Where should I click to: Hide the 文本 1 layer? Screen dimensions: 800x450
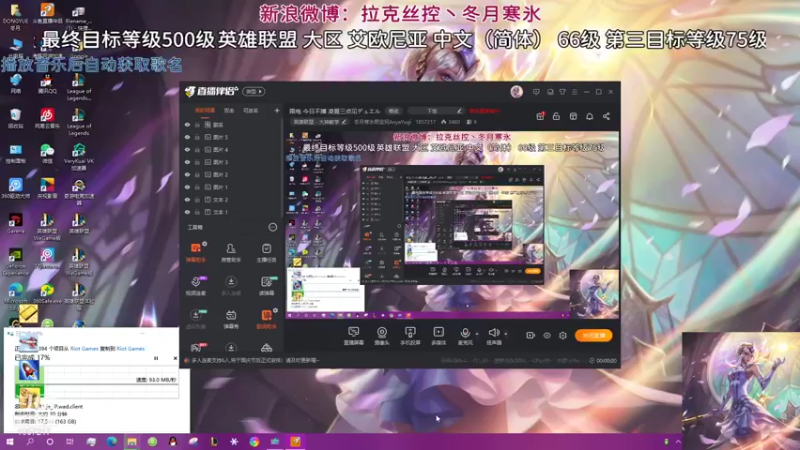(187, 212)
